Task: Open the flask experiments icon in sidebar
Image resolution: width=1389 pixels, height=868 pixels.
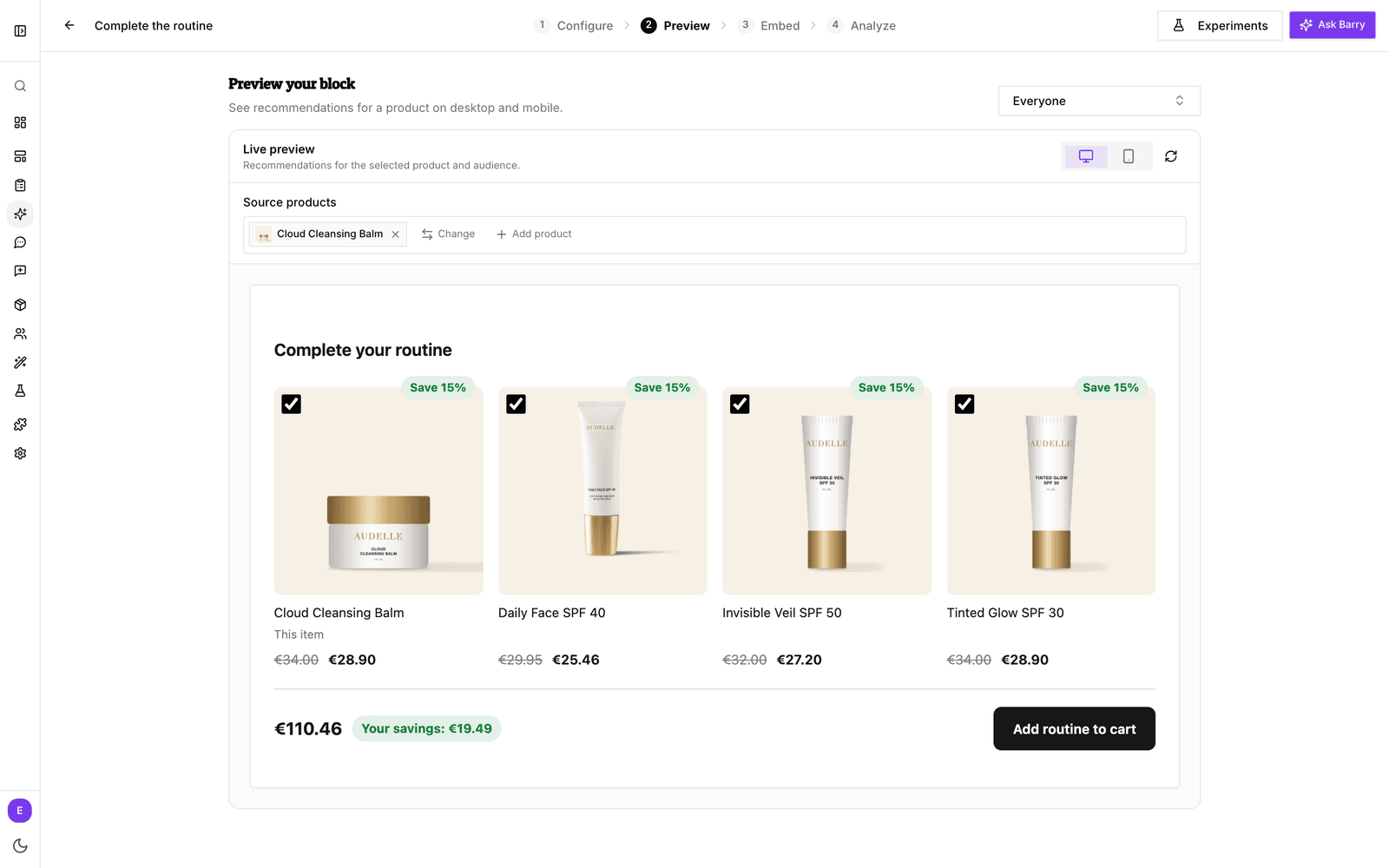Action: pyautogui.click(x=20, y=391)
